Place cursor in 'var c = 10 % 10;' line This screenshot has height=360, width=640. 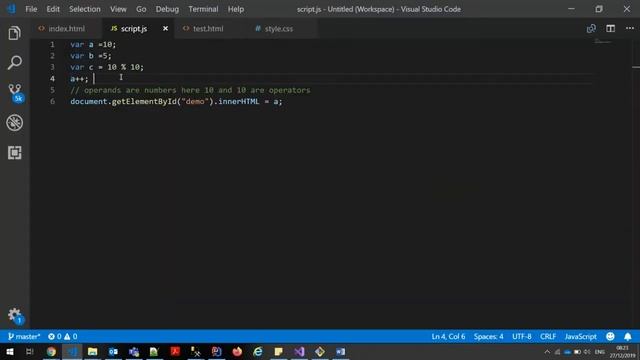coord(107,67)
